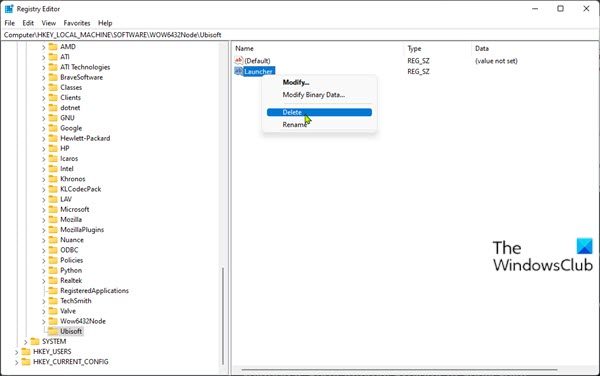Click the Registry Editor app icon in title bar
Image resolution: width=600 pixels, height=376 pixels.
point(9,8)
